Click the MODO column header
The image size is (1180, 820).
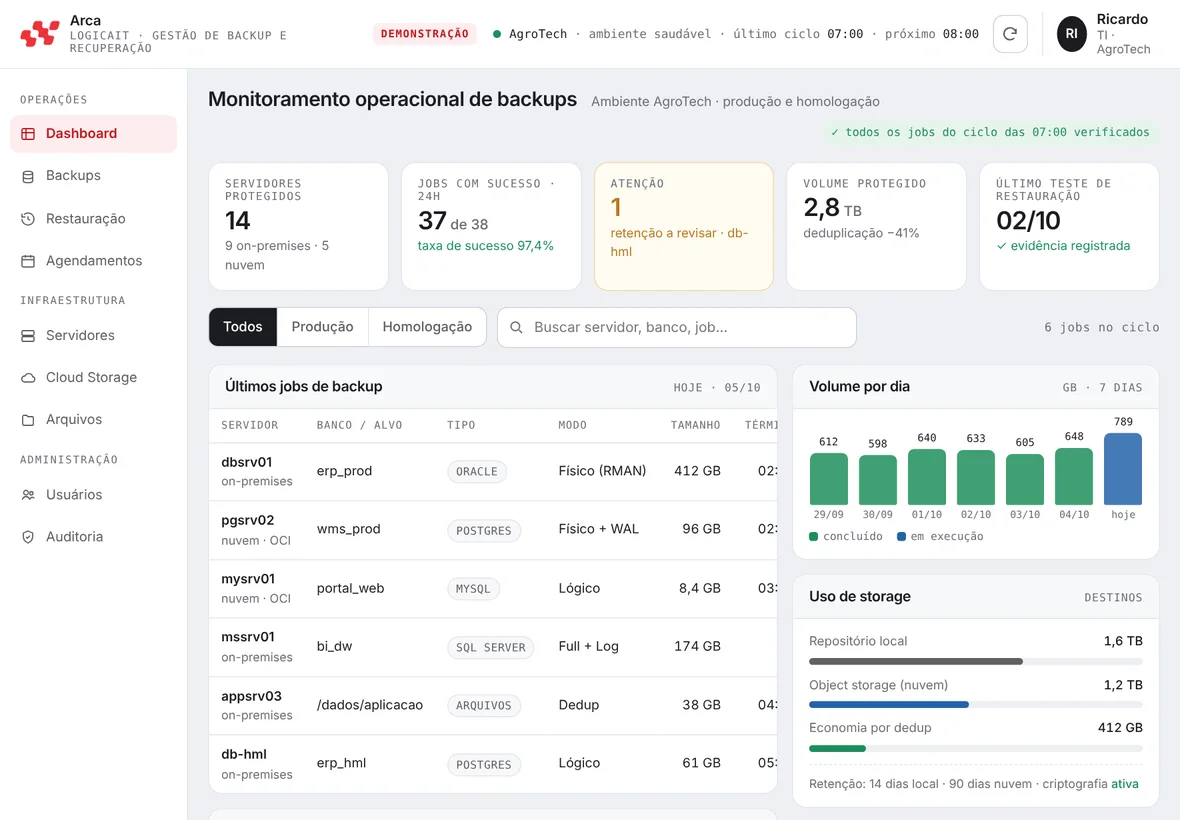573,425
